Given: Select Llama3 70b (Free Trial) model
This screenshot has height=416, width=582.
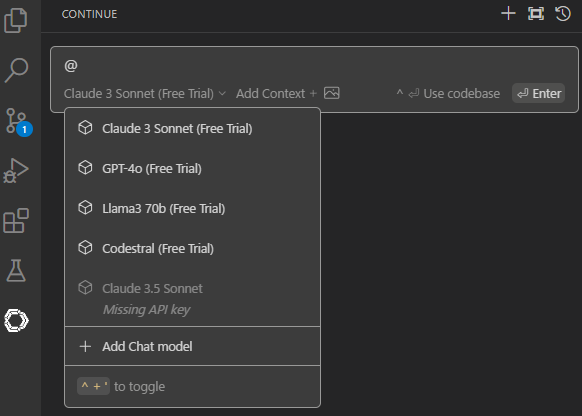Looking at the screenshot, I should point(192,209).
